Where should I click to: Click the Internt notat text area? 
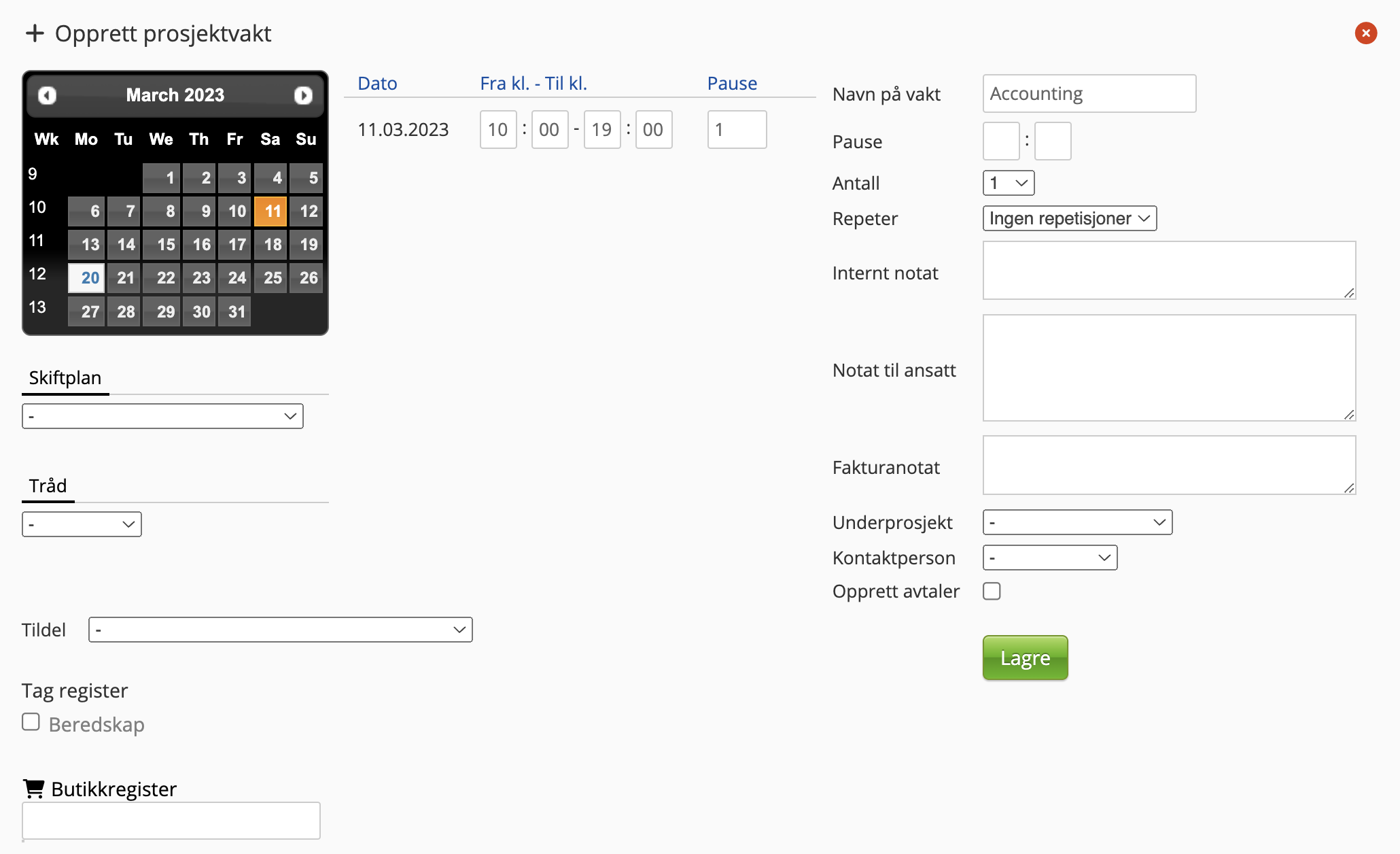point(1168,270)
